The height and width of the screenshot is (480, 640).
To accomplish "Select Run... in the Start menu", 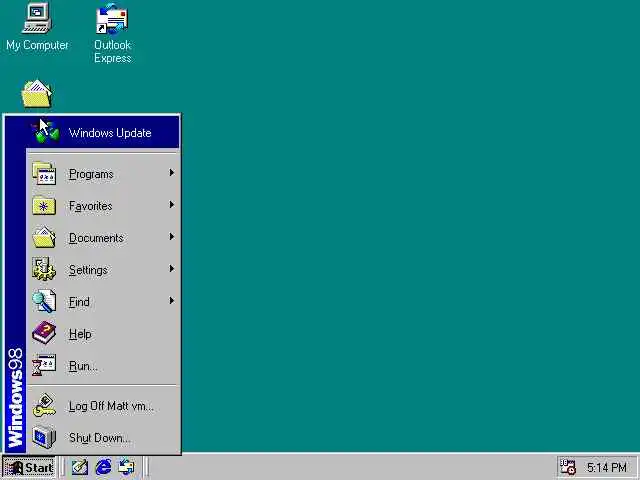I will point(102,365).
